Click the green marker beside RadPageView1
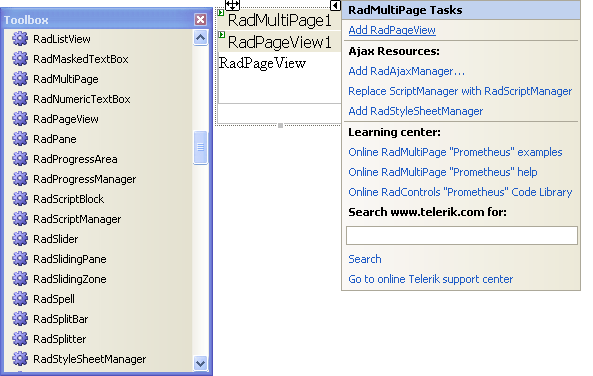The width and height of the screenshot is (593, 376). (x=222, y=35)
